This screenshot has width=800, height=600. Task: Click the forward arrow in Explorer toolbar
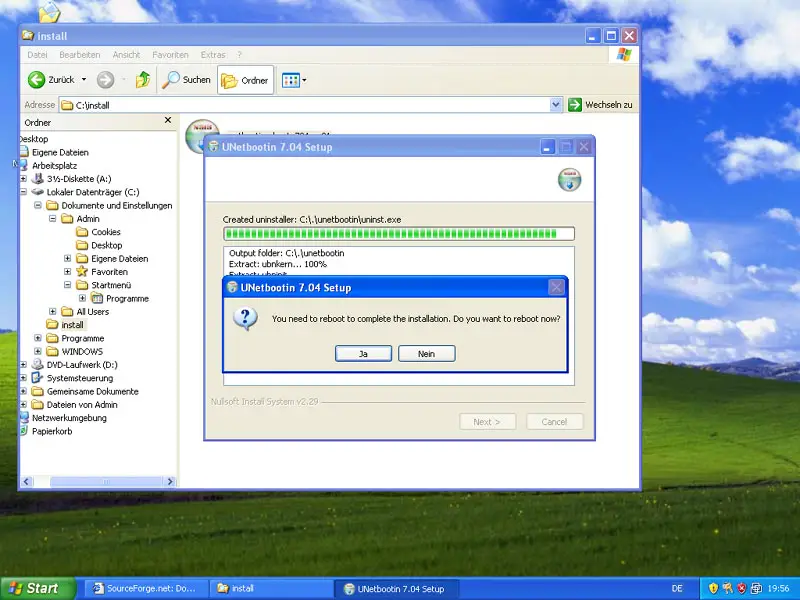point(106,80)
